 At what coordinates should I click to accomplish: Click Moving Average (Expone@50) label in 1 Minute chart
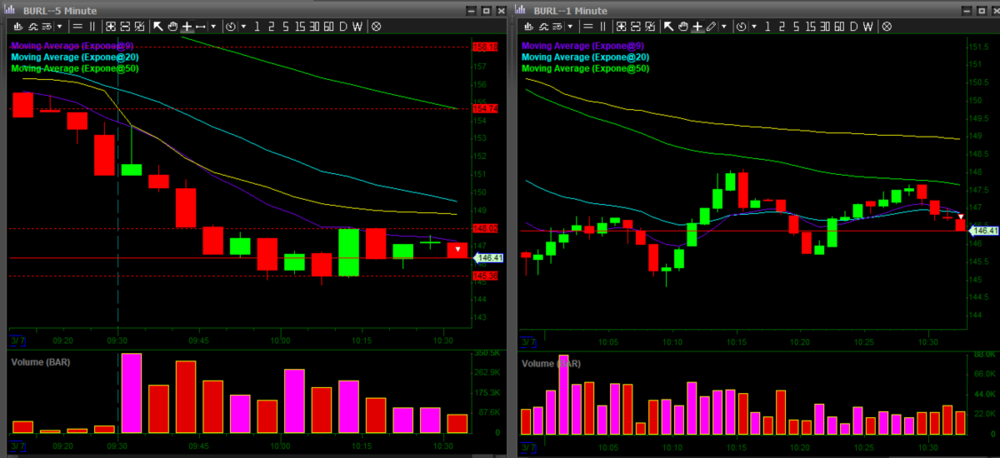pos(584,68)
